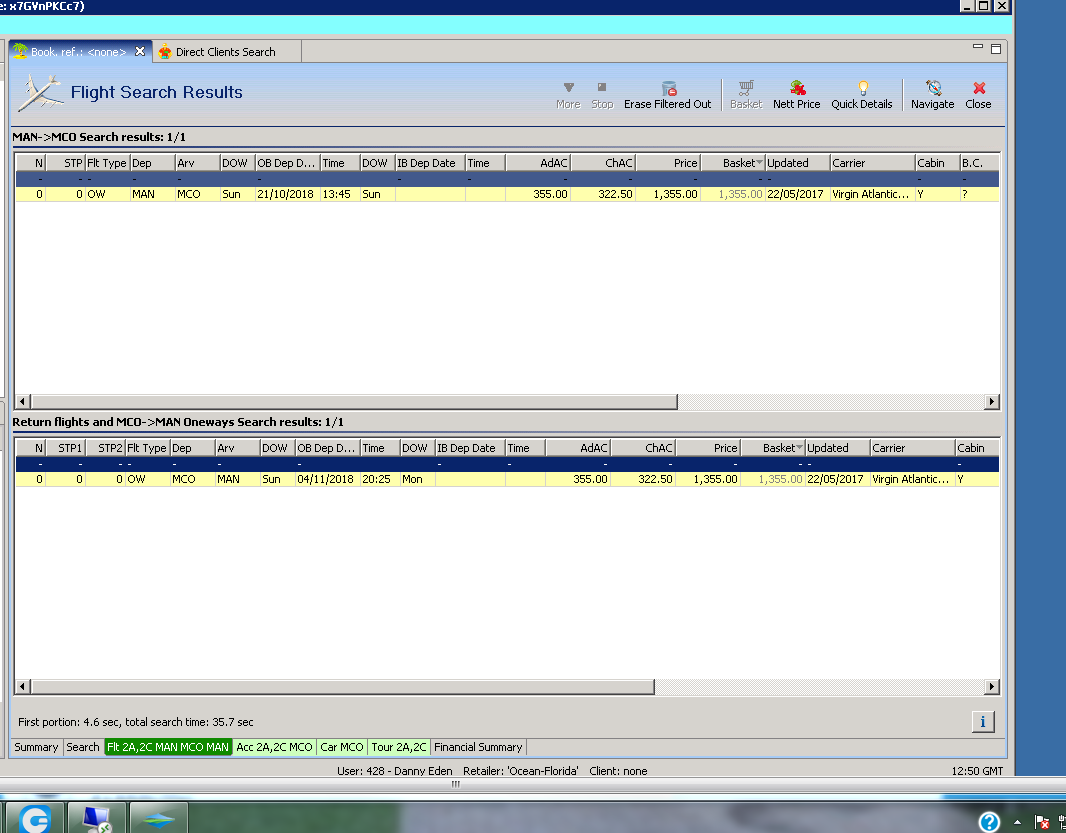Switch to Direct Clients Search tab
This screenshot has height=833, width=1066.
pyautogui.click(x=226, y=52)
